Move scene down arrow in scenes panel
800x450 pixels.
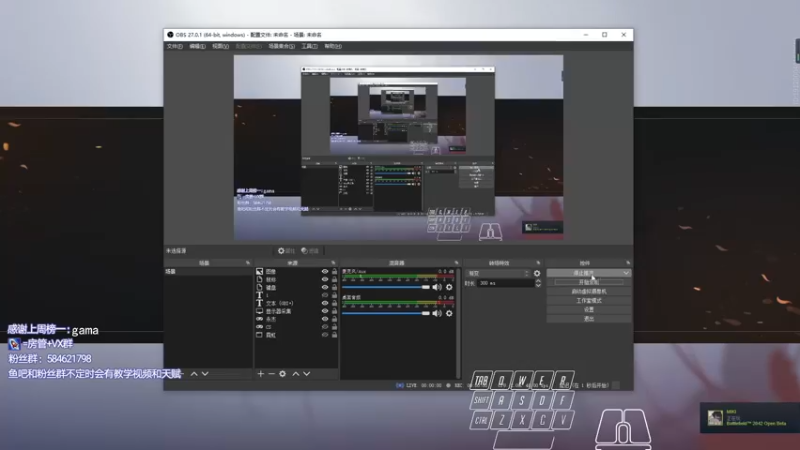[205, 374]
